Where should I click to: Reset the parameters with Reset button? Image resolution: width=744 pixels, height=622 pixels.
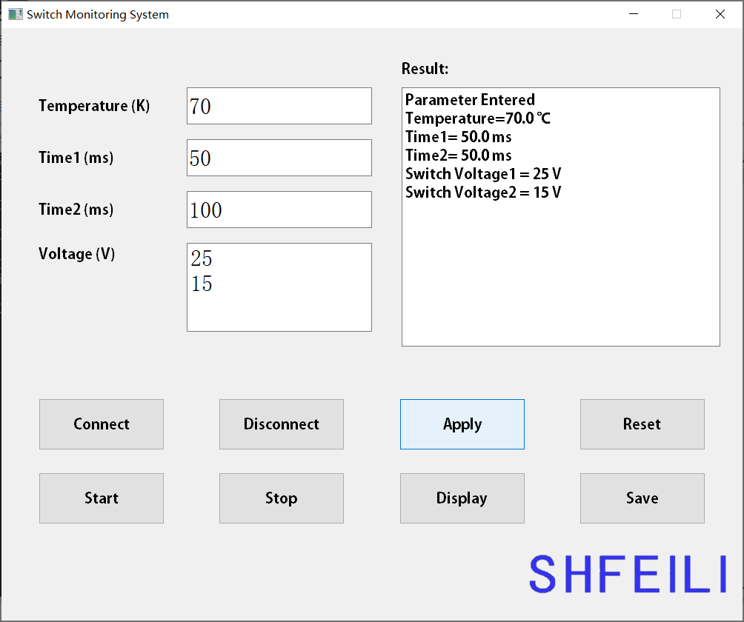point(642,424)
